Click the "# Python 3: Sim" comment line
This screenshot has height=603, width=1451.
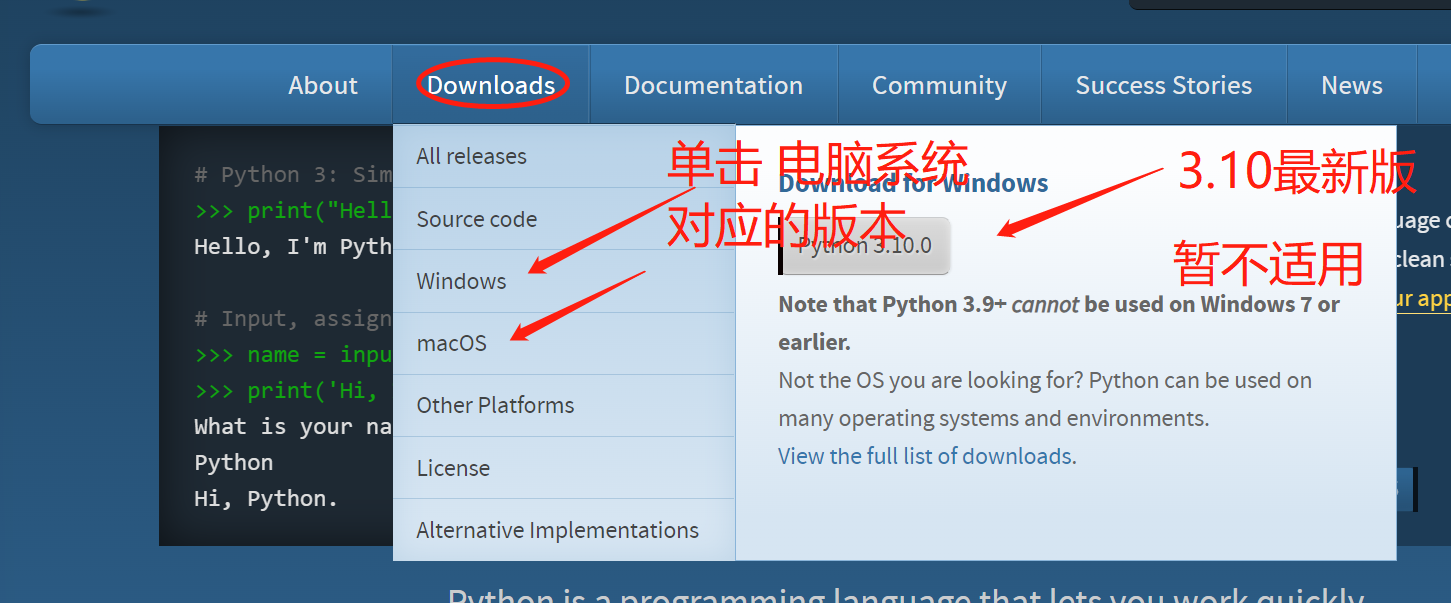click(293, 174)
